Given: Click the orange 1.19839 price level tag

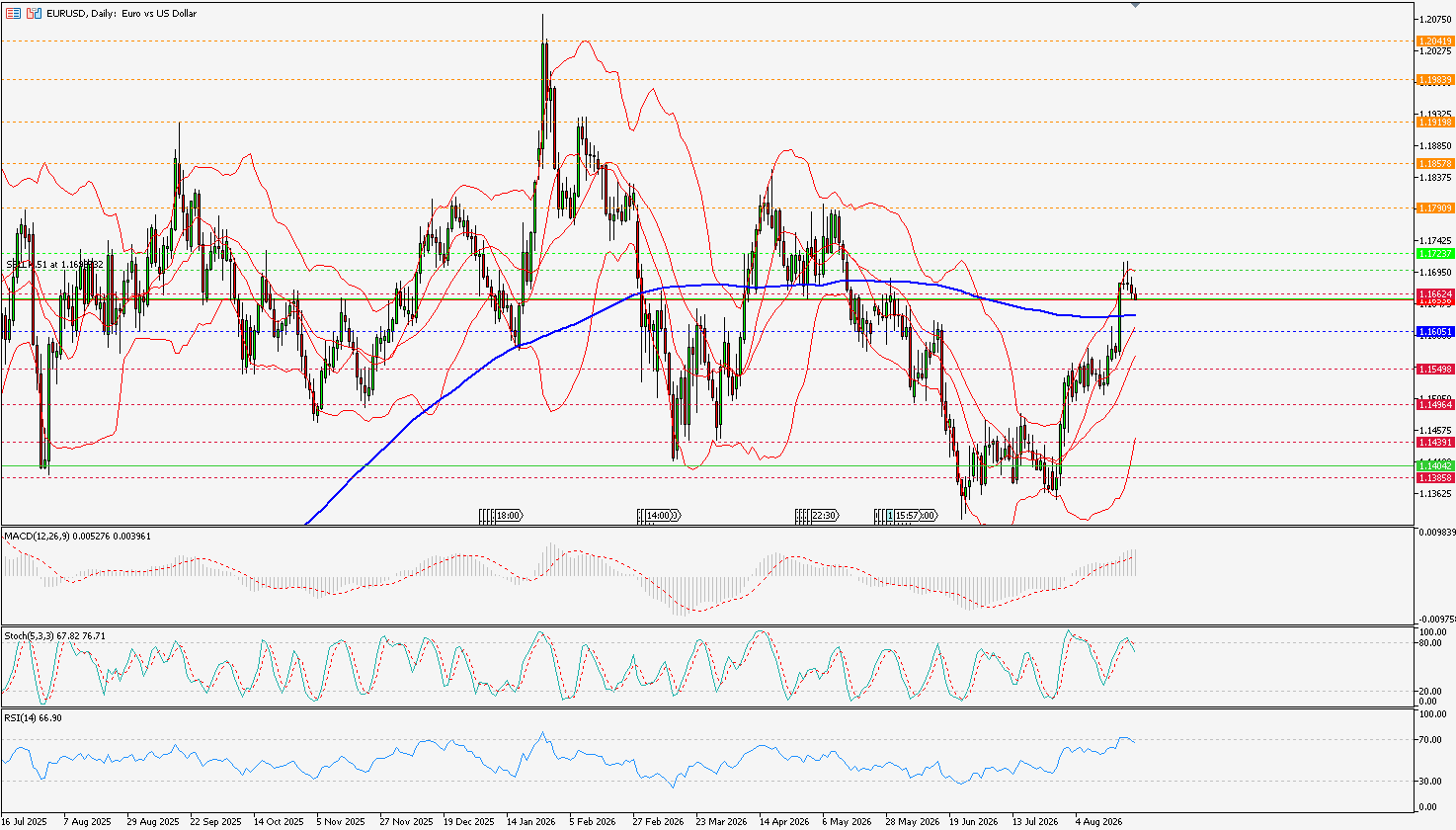Looking at the screenshot, I should [1434, 79].
